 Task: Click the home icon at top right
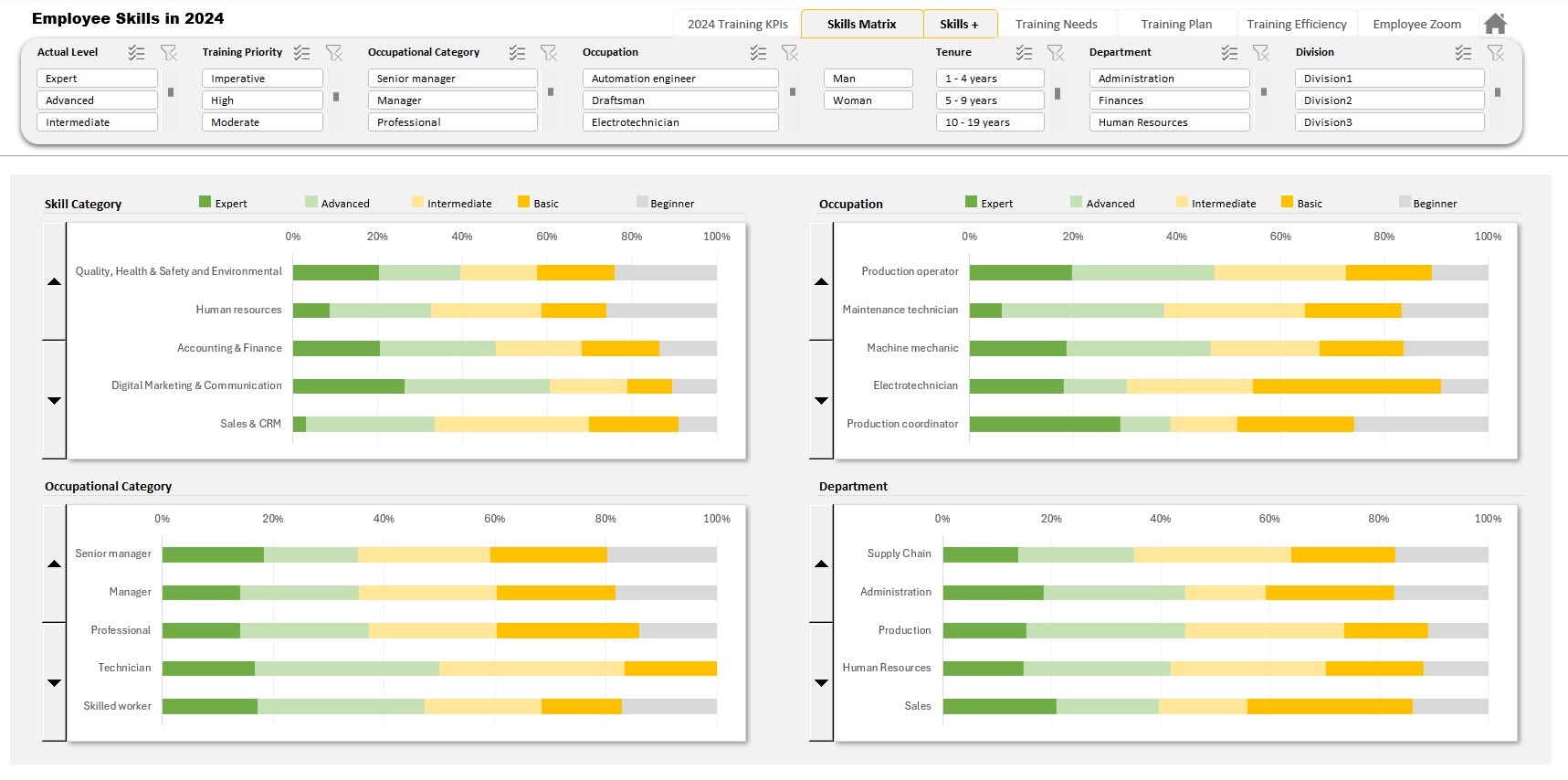pyautogui.click(x=1495, y=23)
